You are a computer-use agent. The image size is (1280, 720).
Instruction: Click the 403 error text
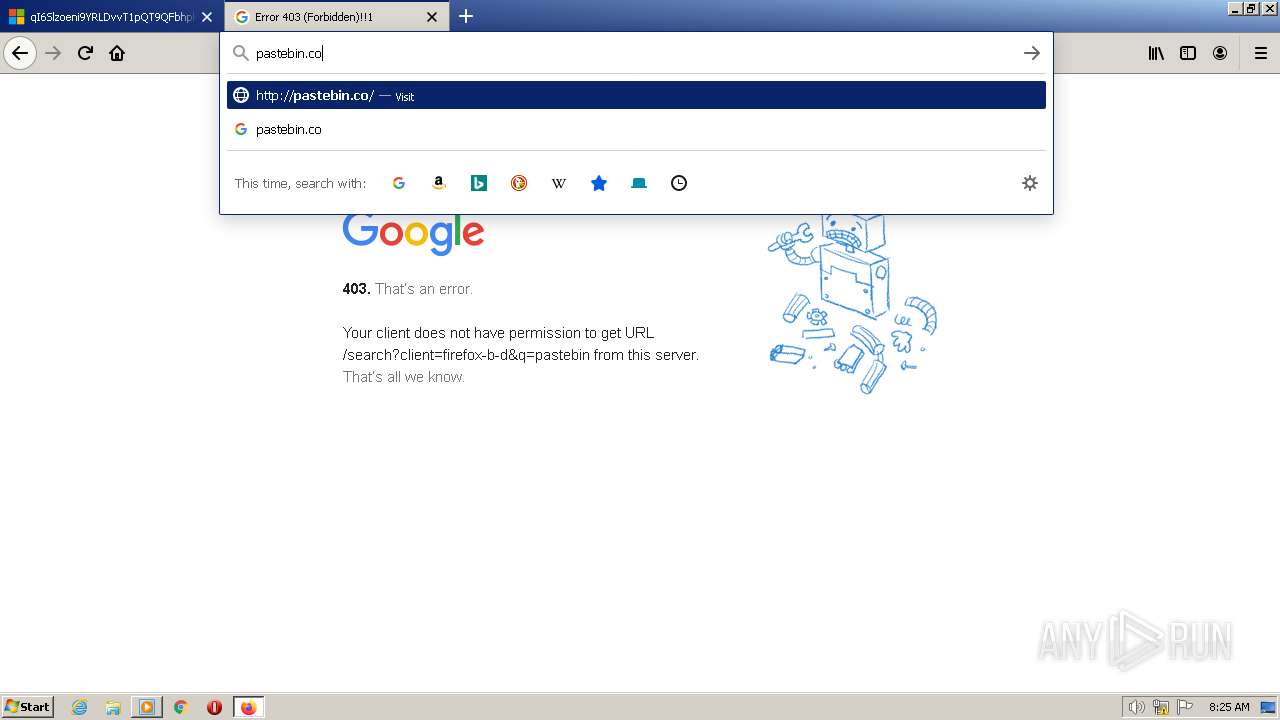tap(407, 289)
